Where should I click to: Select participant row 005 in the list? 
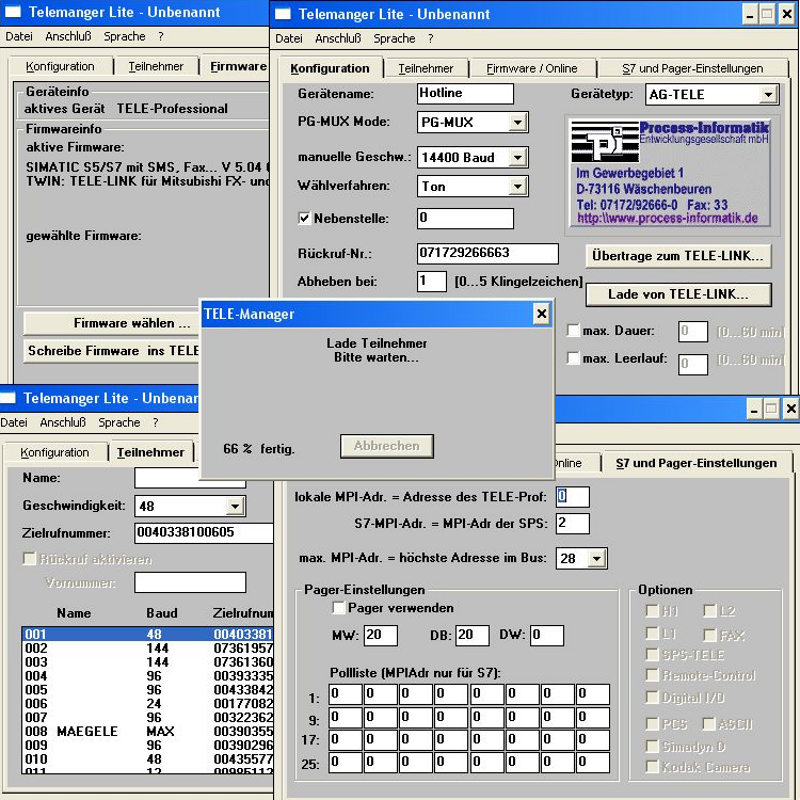[x=148, y=689]
